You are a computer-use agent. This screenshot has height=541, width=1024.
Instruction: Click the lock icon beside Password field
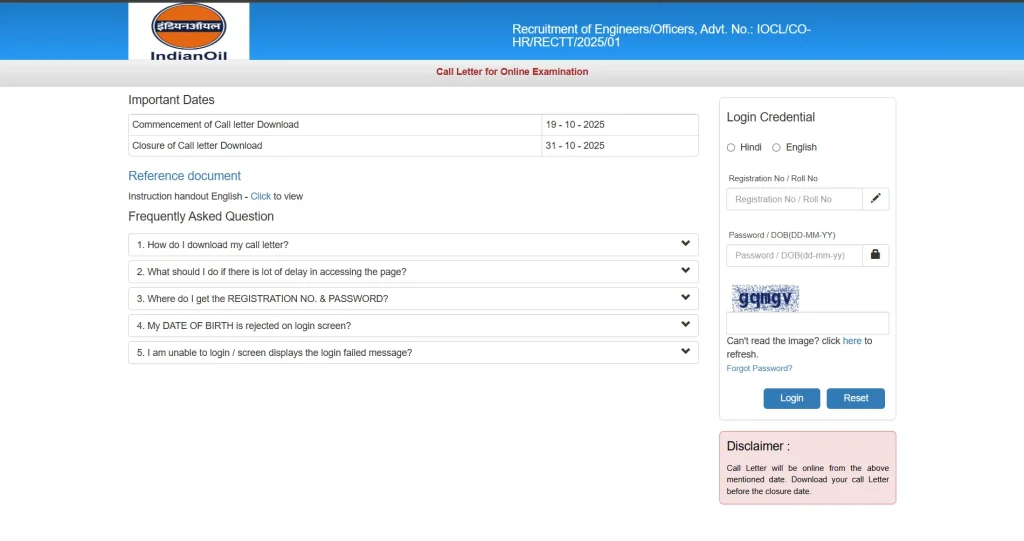875,255
